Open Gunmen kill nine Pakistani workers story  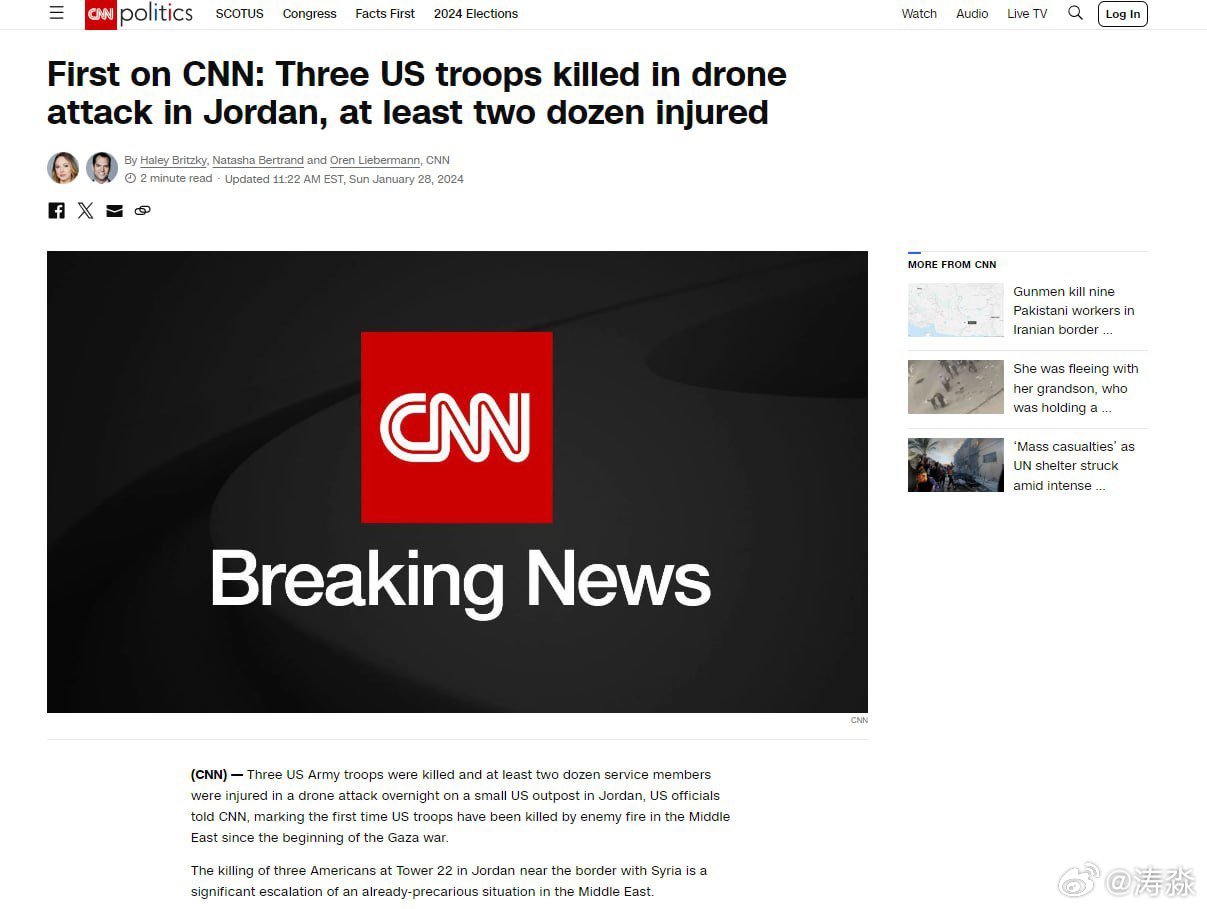(1074, 310)
